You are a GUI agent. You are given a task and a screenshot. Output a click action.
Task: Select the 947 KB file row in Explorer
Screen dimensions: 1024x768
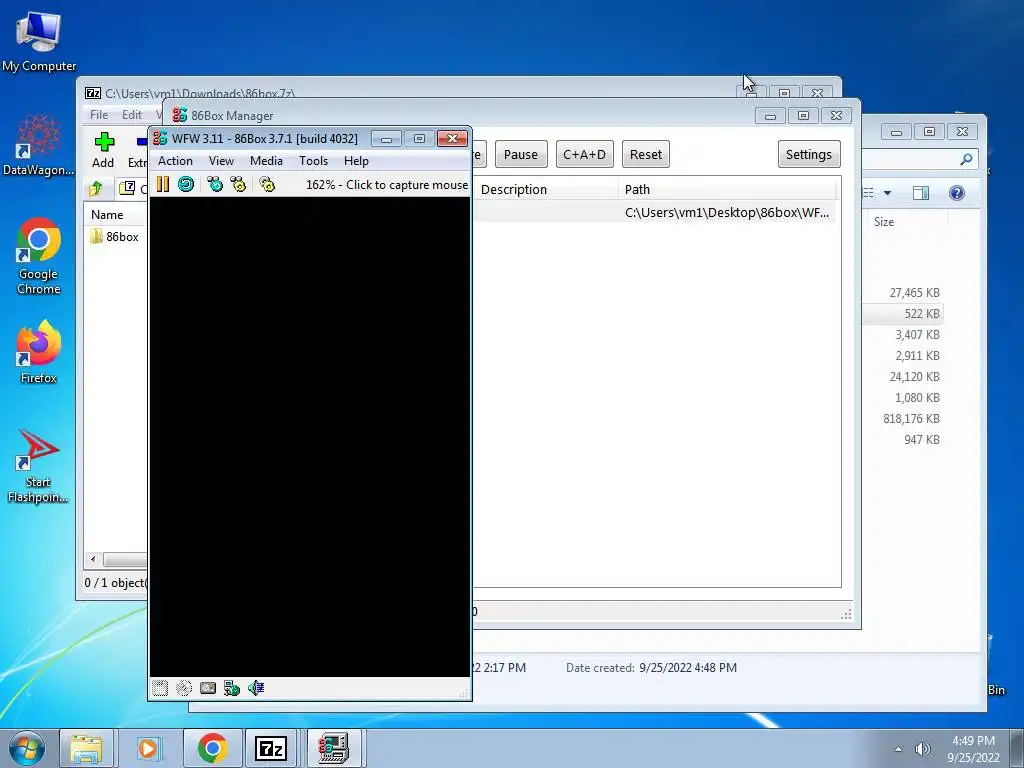coord(903,440)
